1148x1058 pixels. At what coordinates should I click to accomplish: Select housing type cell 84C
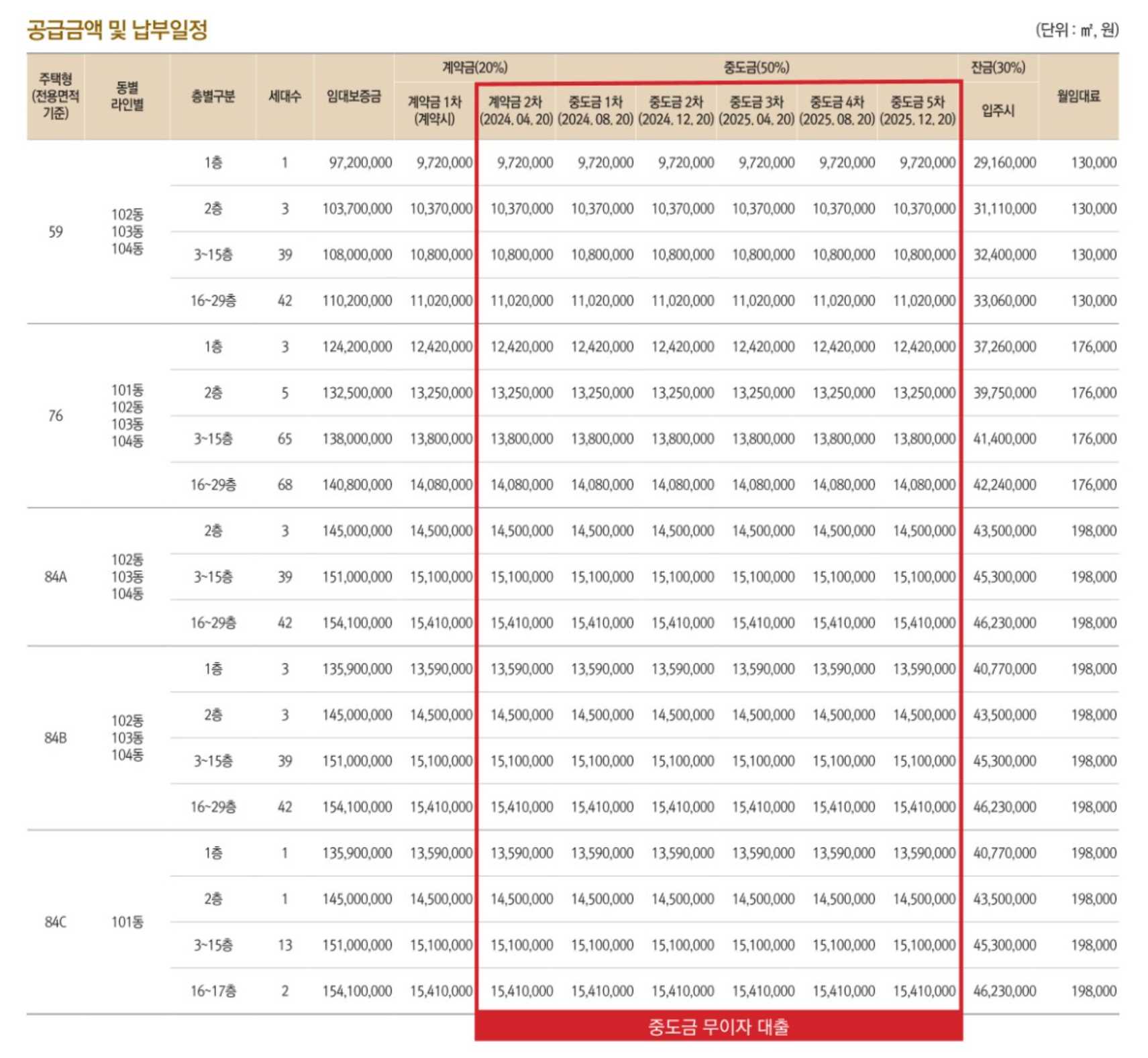point(56,922)
